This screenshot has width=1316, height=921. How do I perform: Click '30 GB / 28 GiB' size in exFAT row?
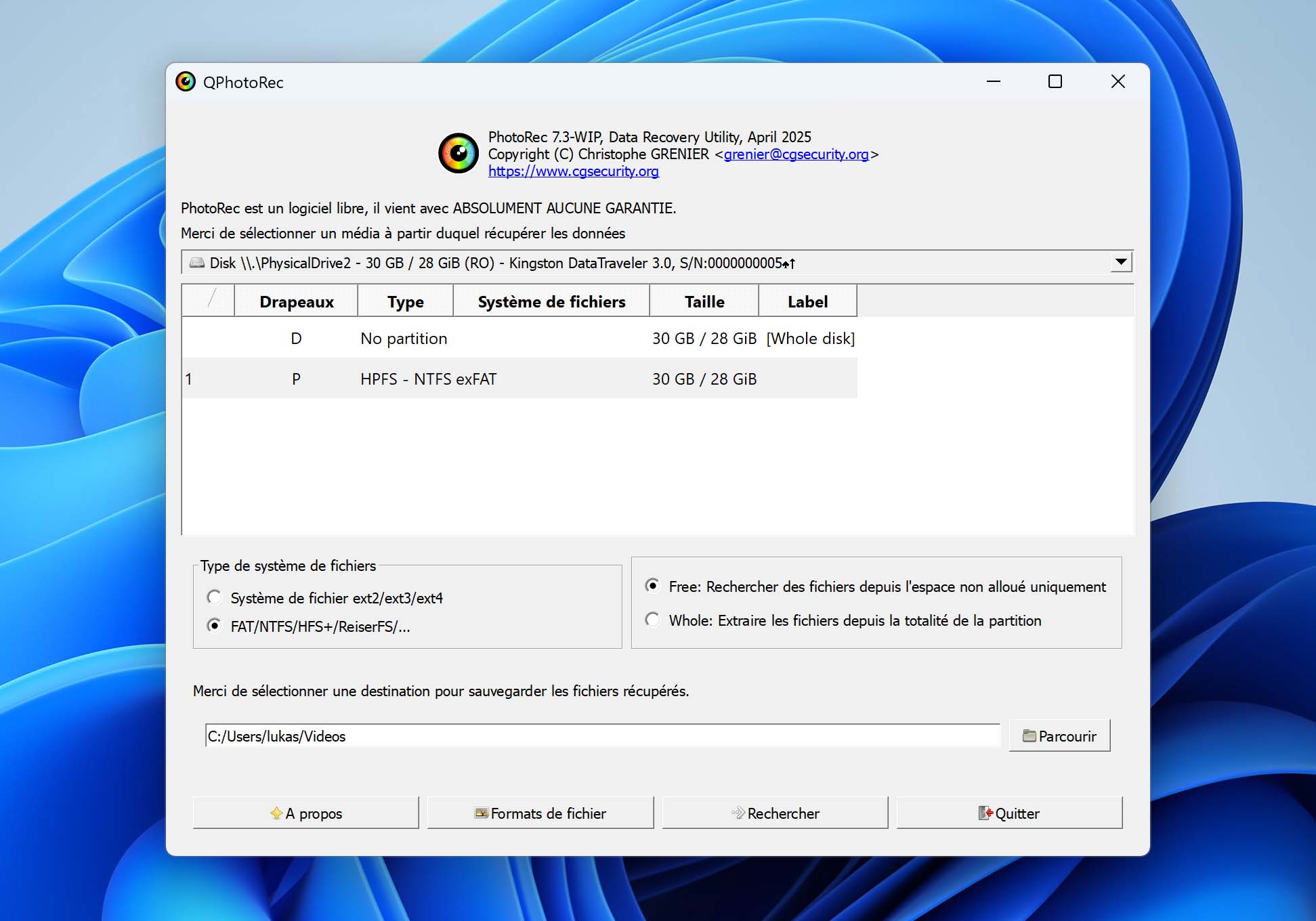pos(704,379)
